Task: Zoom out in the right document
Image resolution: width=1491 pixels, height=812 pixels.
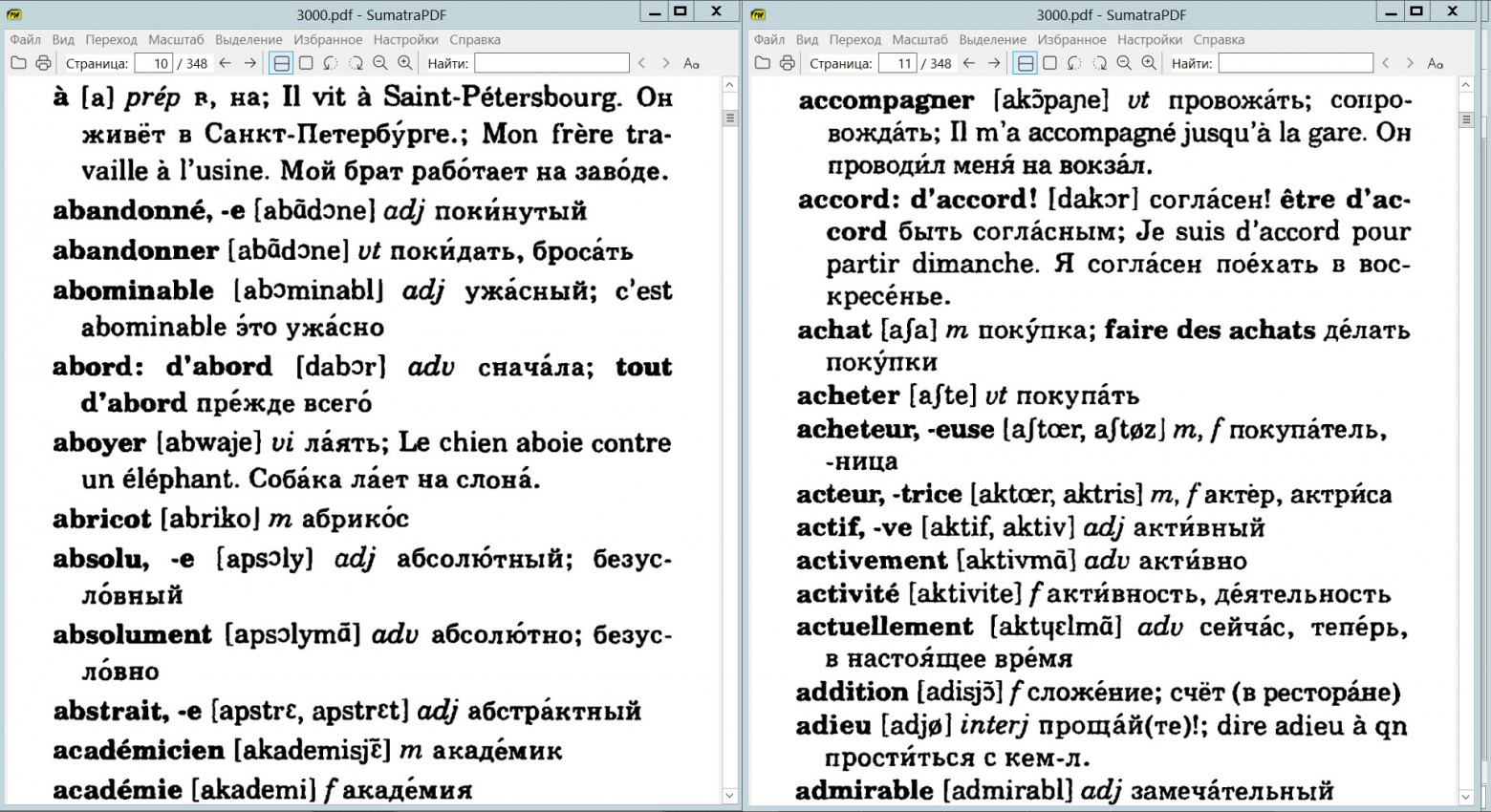Action: pyautogui.click(x=1124, y=63)
